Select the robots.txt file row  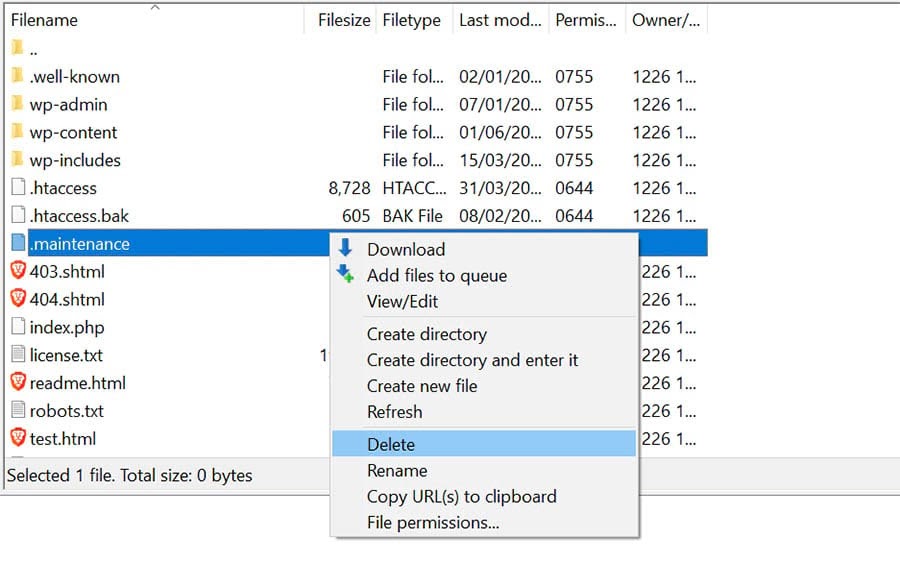(67, 410)
